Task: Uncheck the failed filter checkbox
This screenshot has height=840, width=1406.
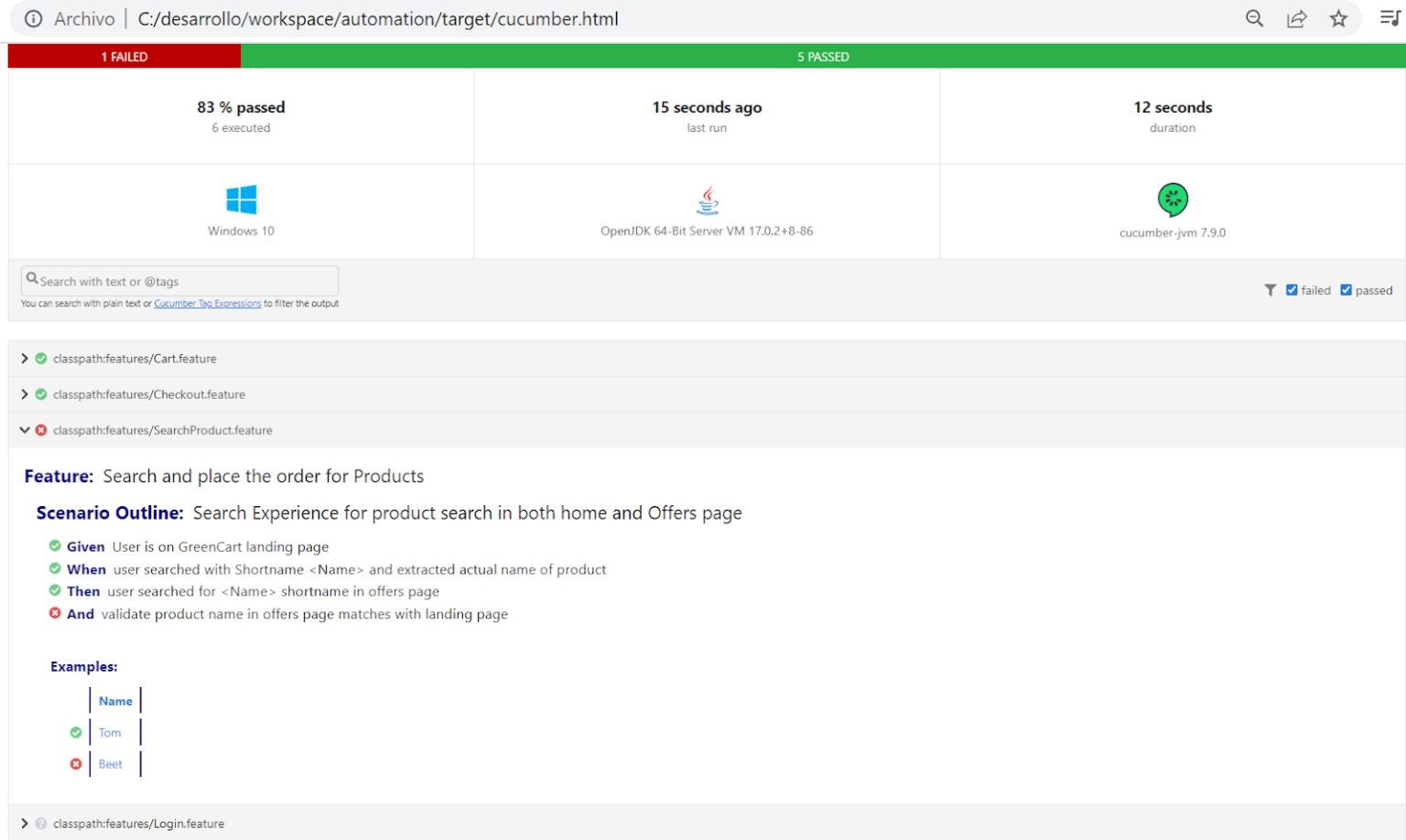Action: click(1292, 289)
